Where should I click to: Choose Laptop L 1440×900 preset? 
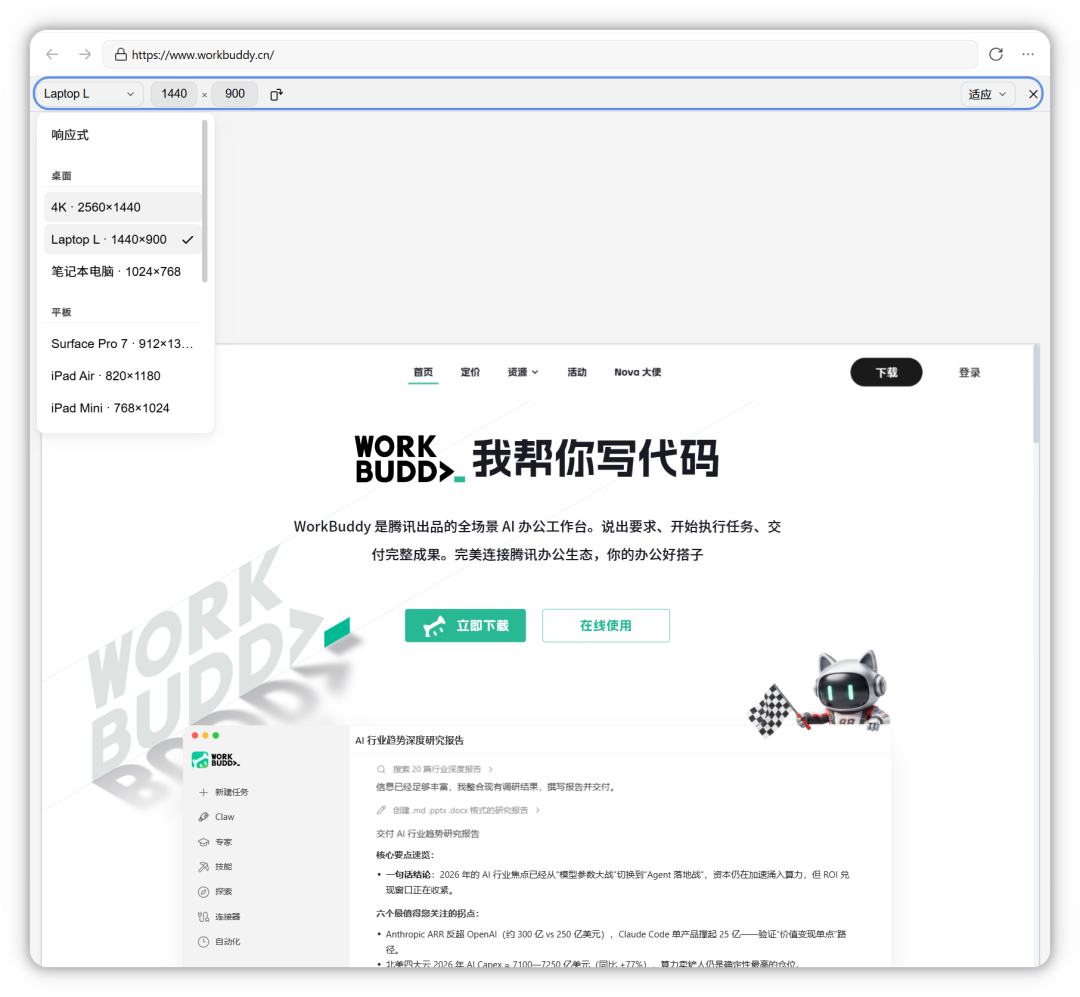point(123,240)
